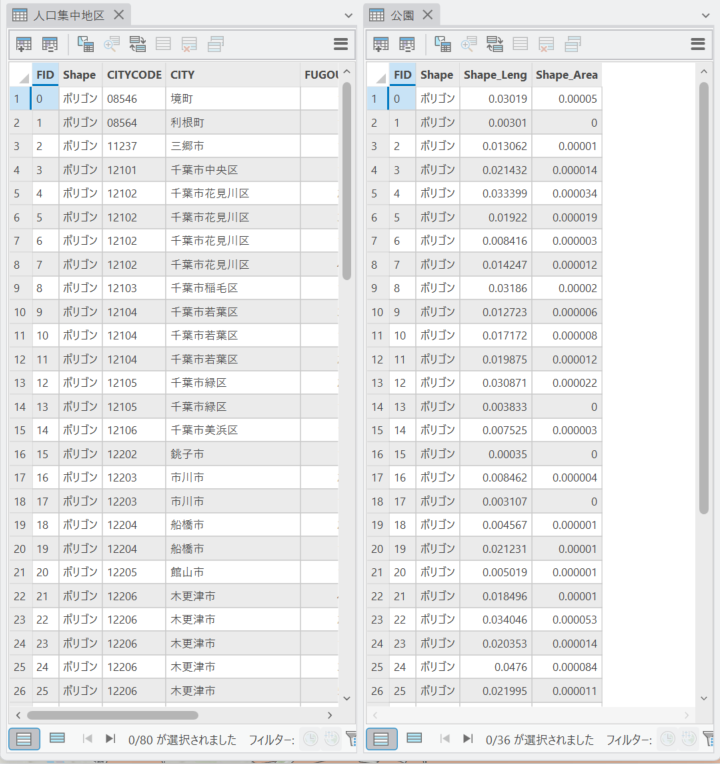Open Calculate Field in 公園 table toolbar
The image size is (720, 764).
point(407,44)
